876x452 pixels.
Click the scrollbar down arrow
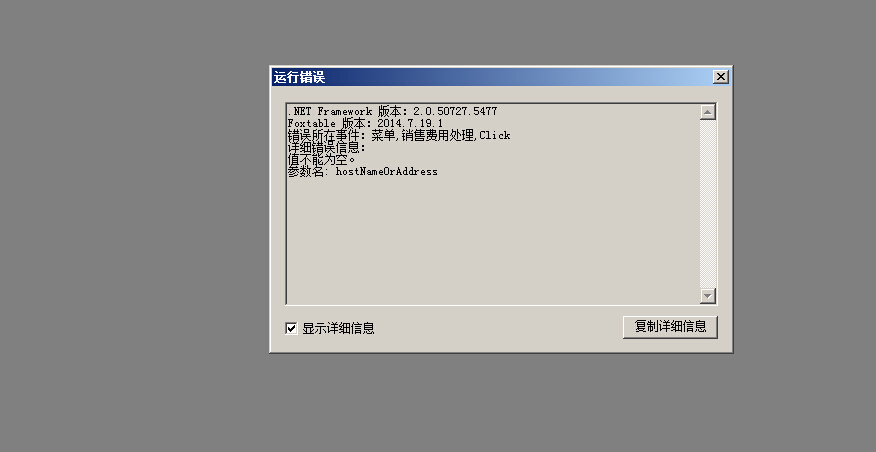tap(708, 296)
